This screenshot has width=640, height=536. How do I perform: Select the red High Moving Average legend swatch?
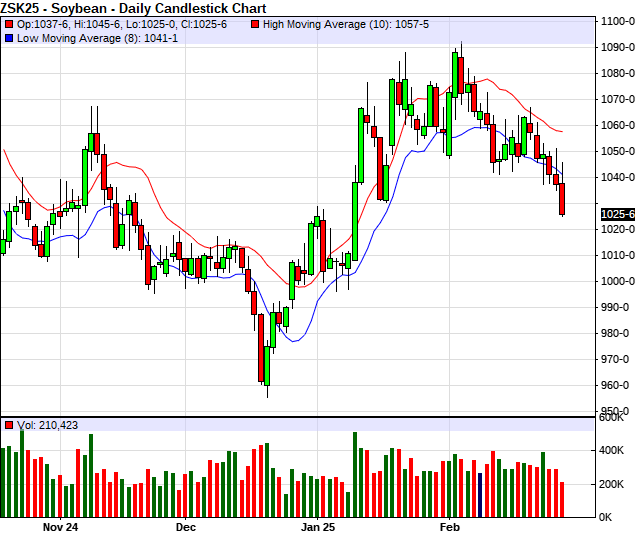(x=255, y=23)
